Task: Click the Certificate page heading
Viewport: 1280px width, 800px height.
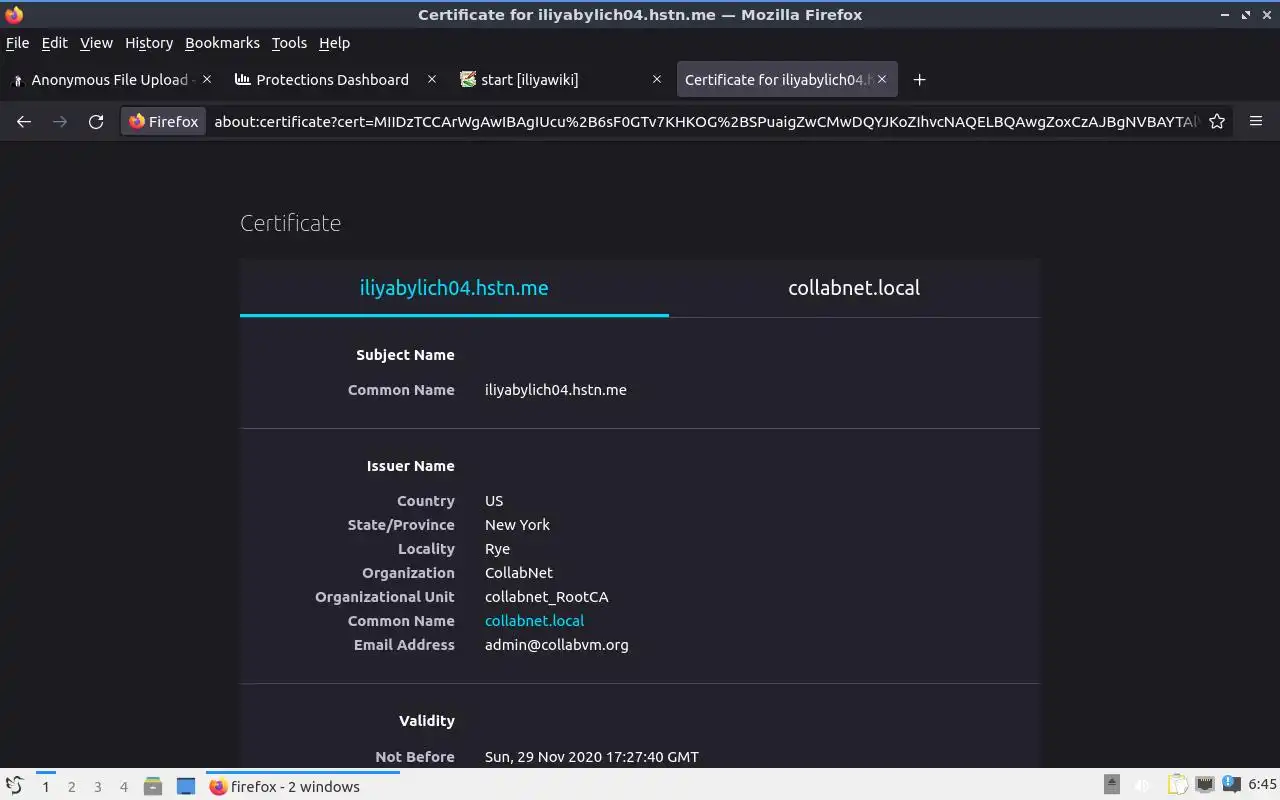Action: [x=290, y=223]
